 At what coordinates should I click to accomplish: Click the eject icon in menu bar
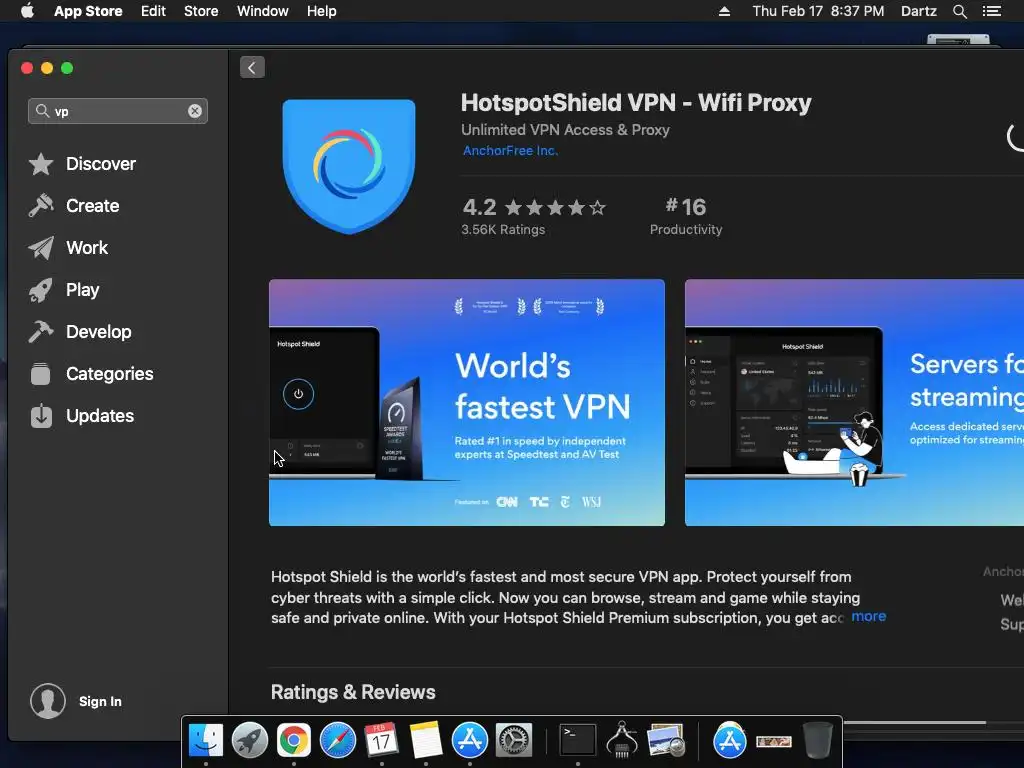pos(724,11)
